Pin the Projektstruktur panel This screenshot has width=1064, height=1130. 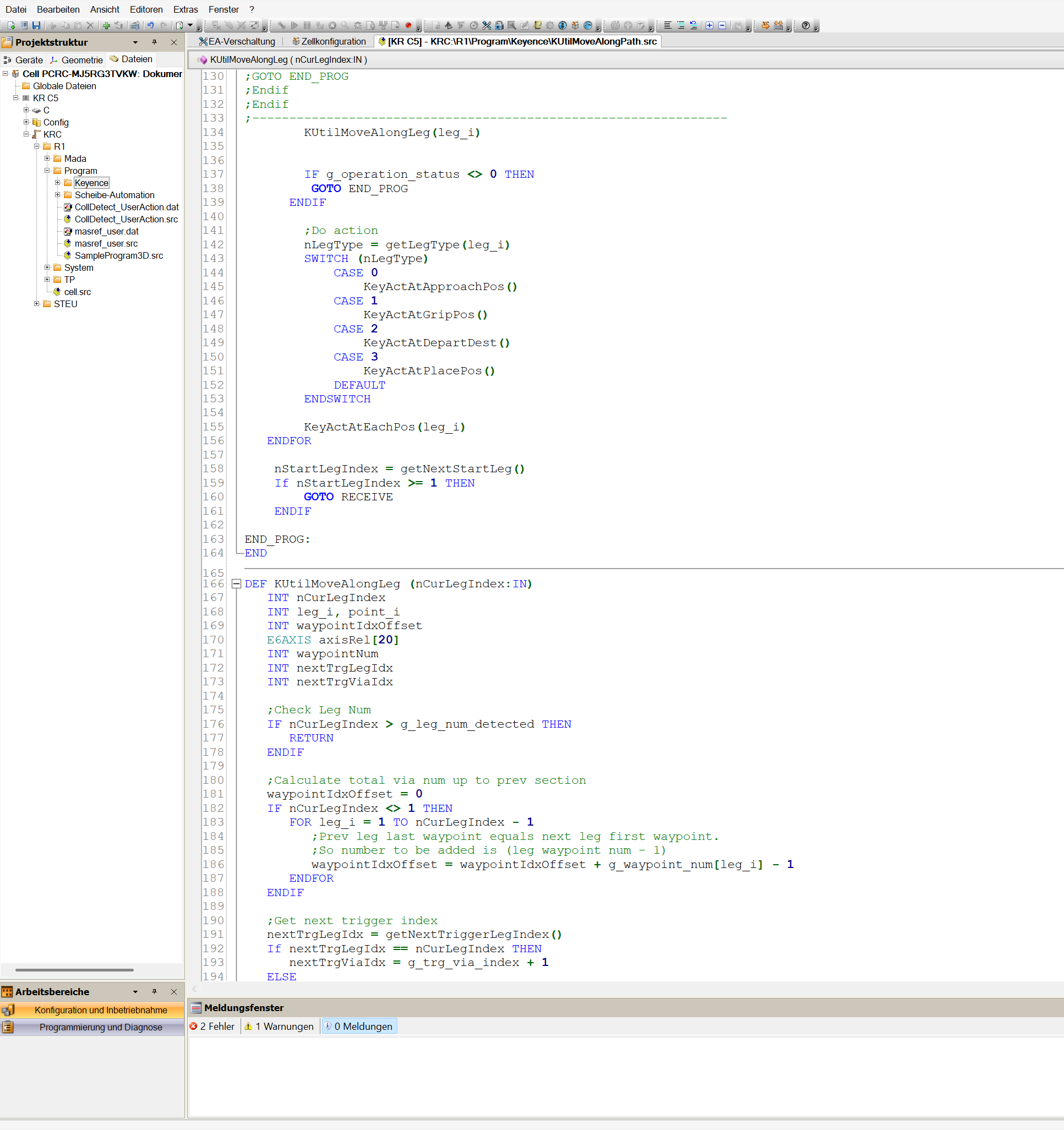point(154,42)
